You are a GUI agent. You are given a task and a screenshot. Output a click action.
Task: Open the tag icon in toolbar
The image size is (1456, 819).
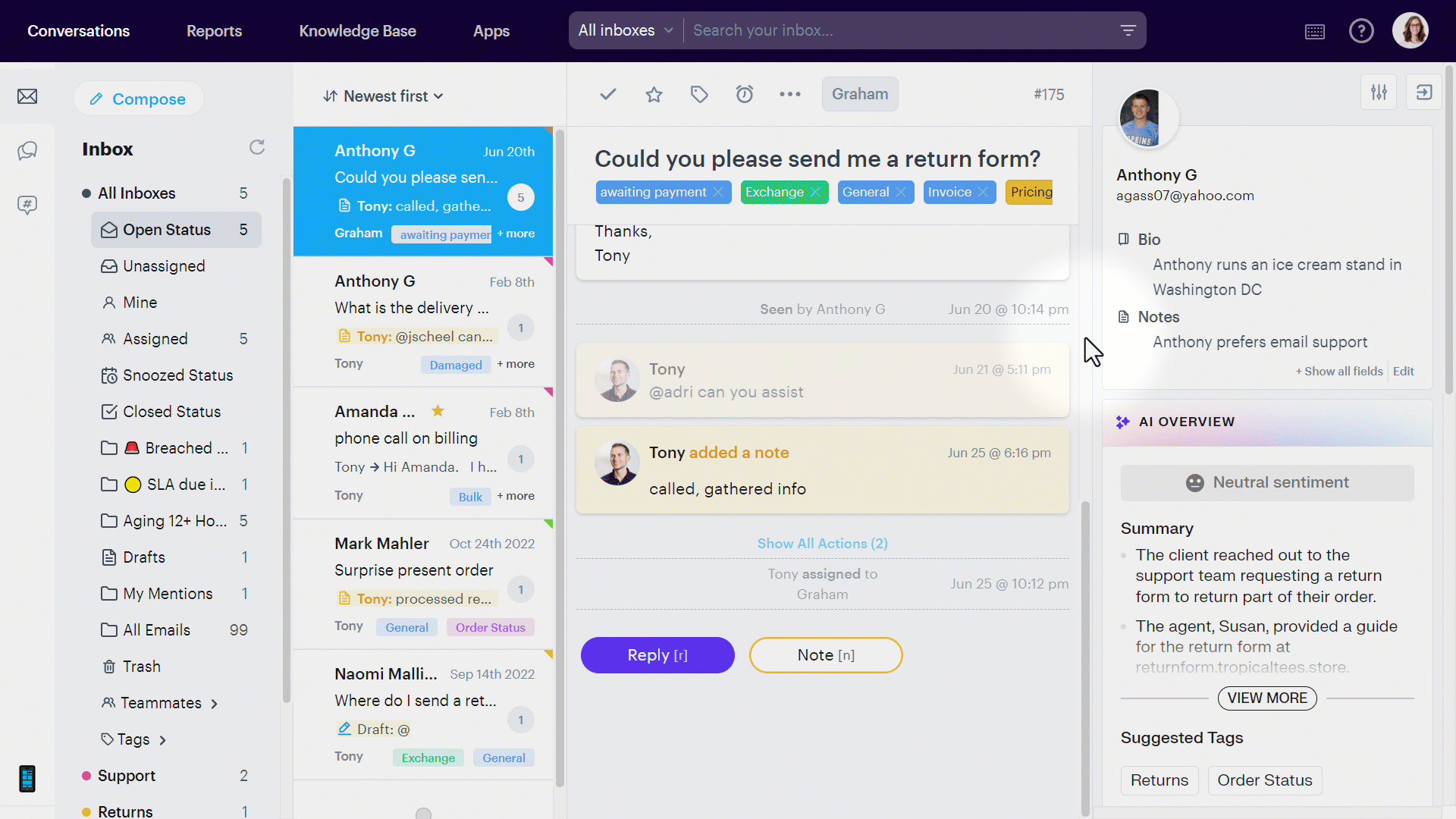[x=699, y=94]
